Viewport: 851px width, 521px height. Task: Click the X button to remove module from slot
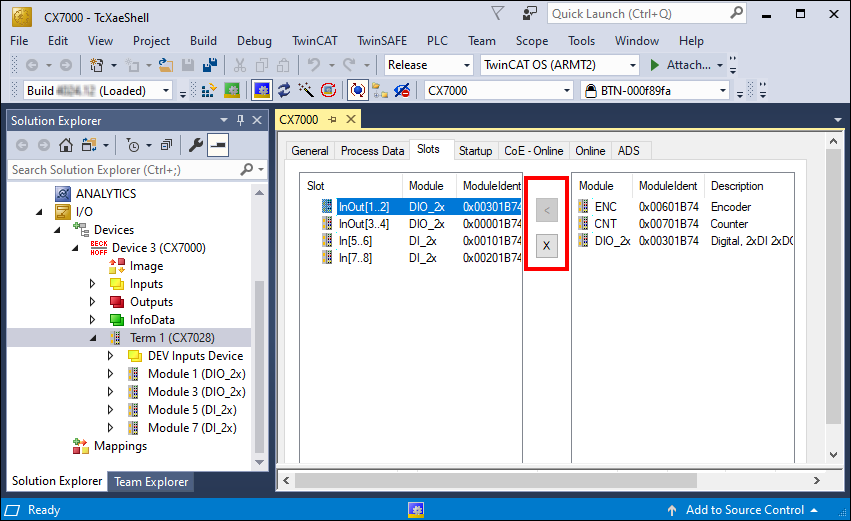[x=547, y=246]
